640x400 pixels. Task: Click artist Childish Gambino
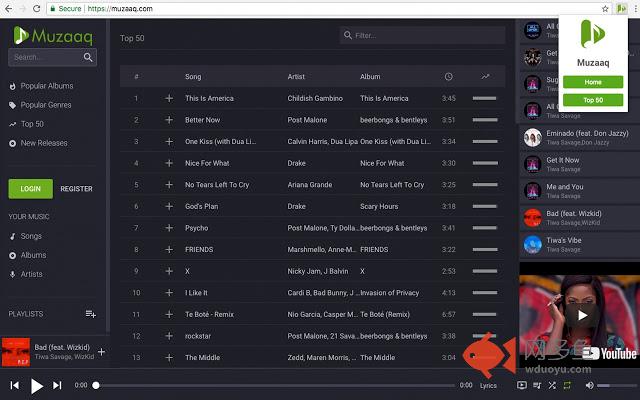(x=315, y=98)
